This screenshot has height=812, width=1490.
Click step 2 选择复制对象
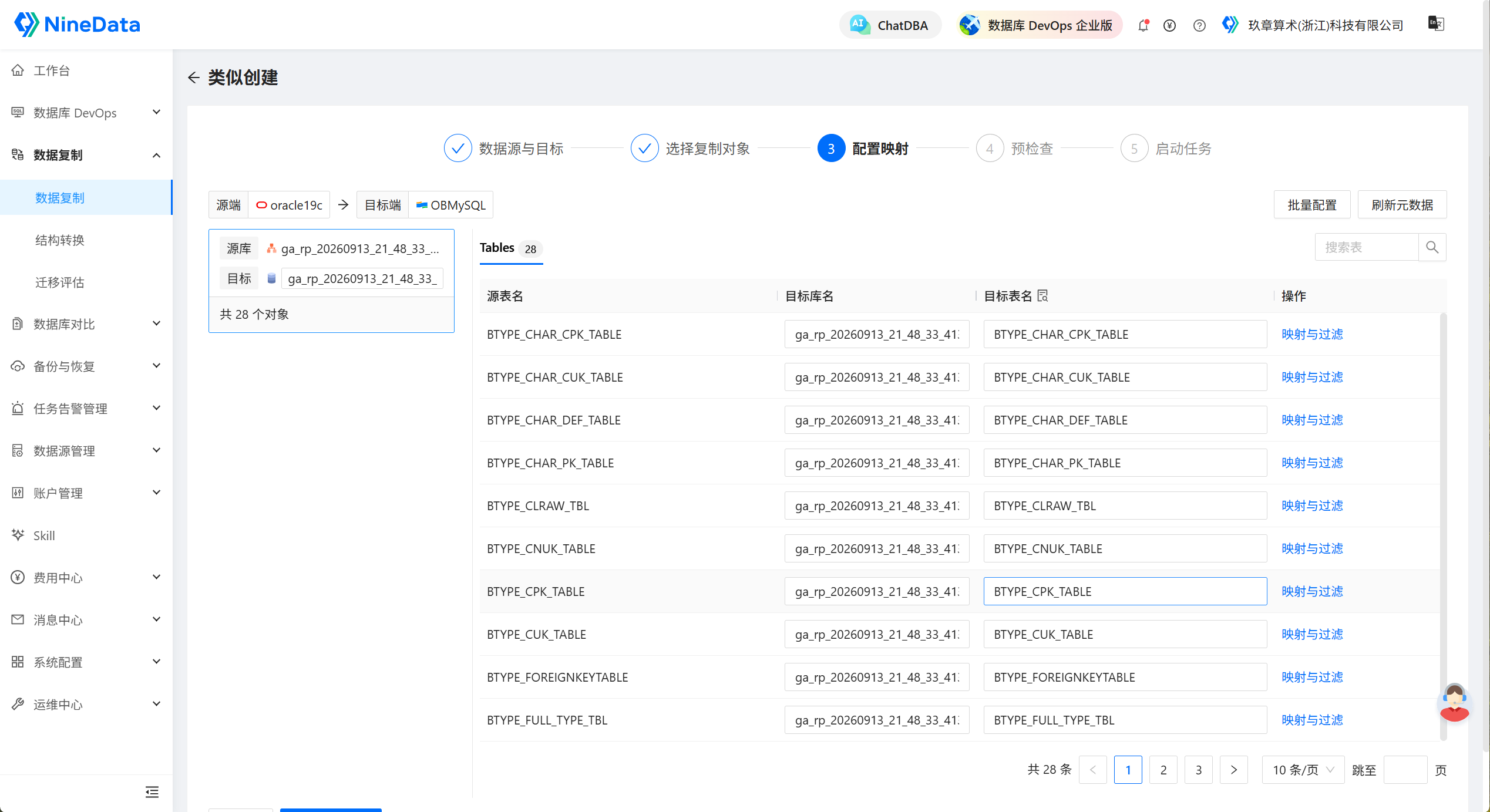point(691,149)
